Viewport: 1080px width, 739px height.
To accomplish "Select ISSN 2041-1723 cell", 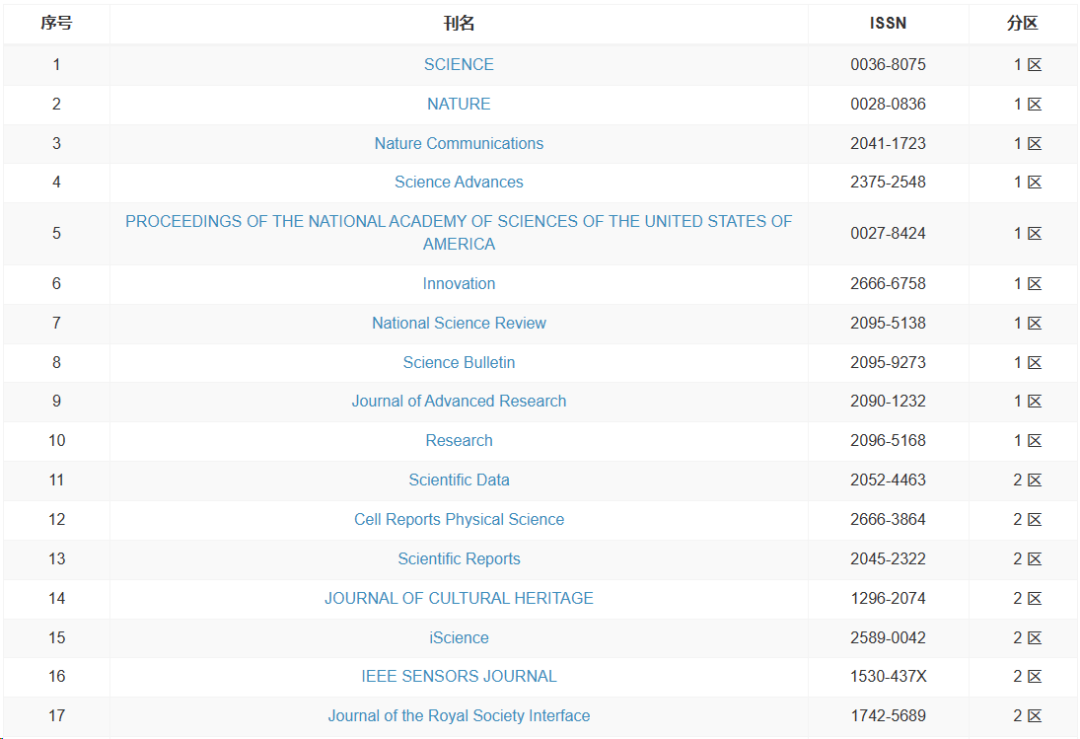I will (888, 143).
